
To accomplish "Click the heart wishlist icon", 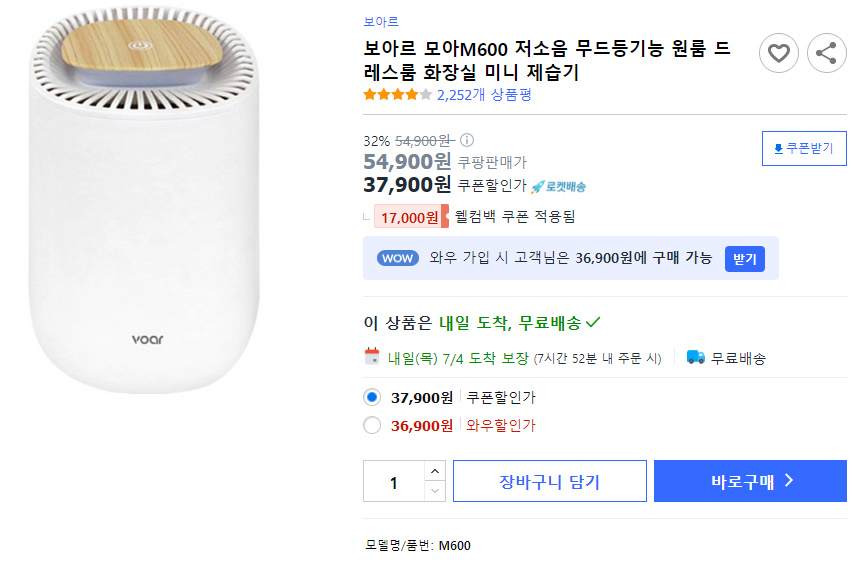I will (779, 53).
